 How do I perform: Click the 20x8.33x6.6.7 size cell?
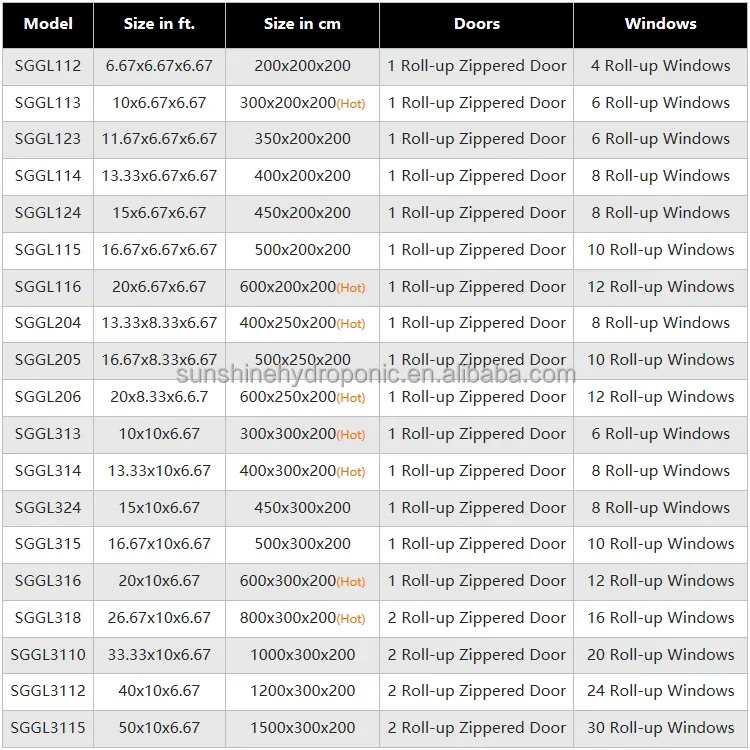point(159,397)
